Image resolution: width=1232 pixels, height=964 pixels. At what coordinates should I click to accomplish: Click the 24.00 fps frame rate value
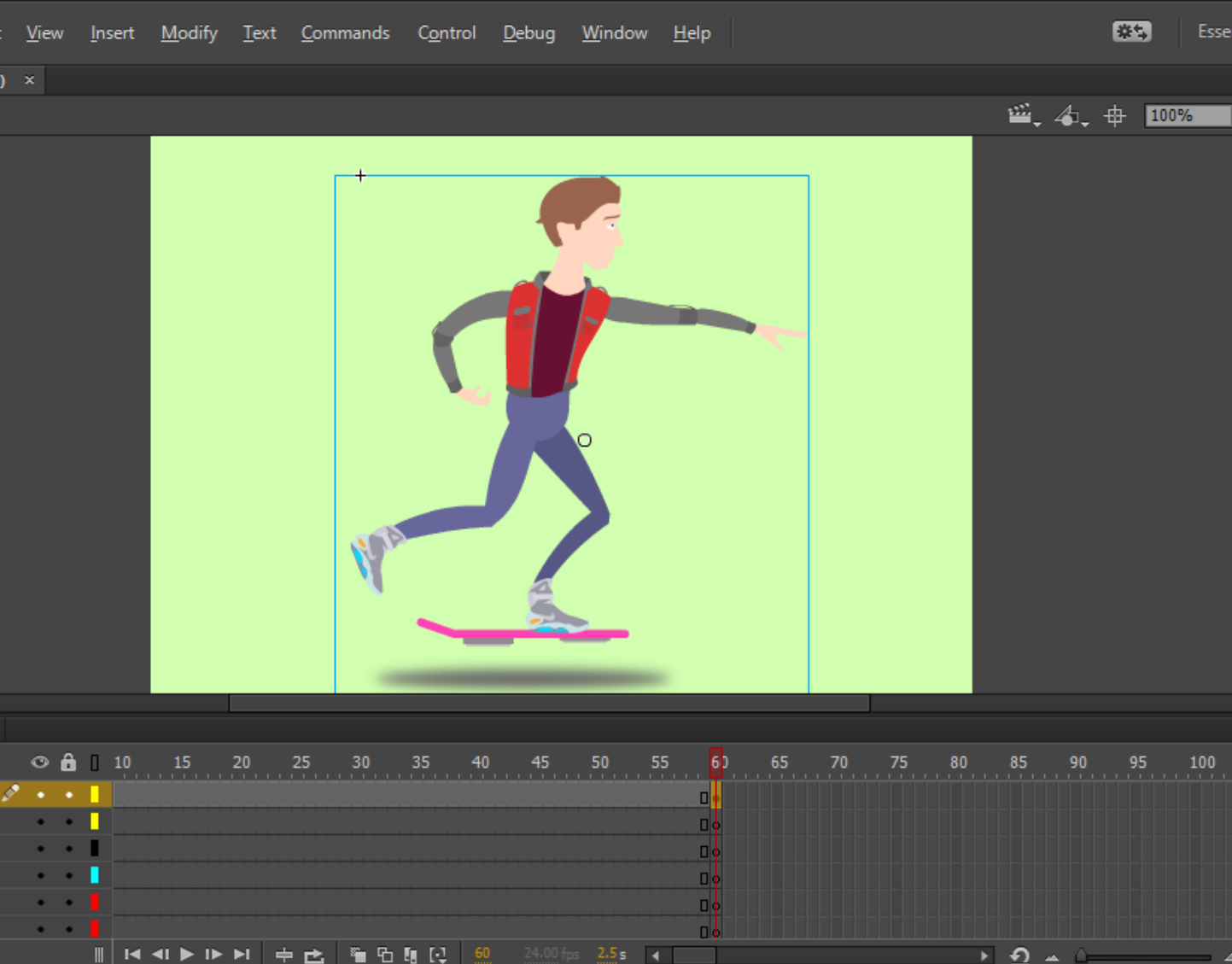click(552, 953)
